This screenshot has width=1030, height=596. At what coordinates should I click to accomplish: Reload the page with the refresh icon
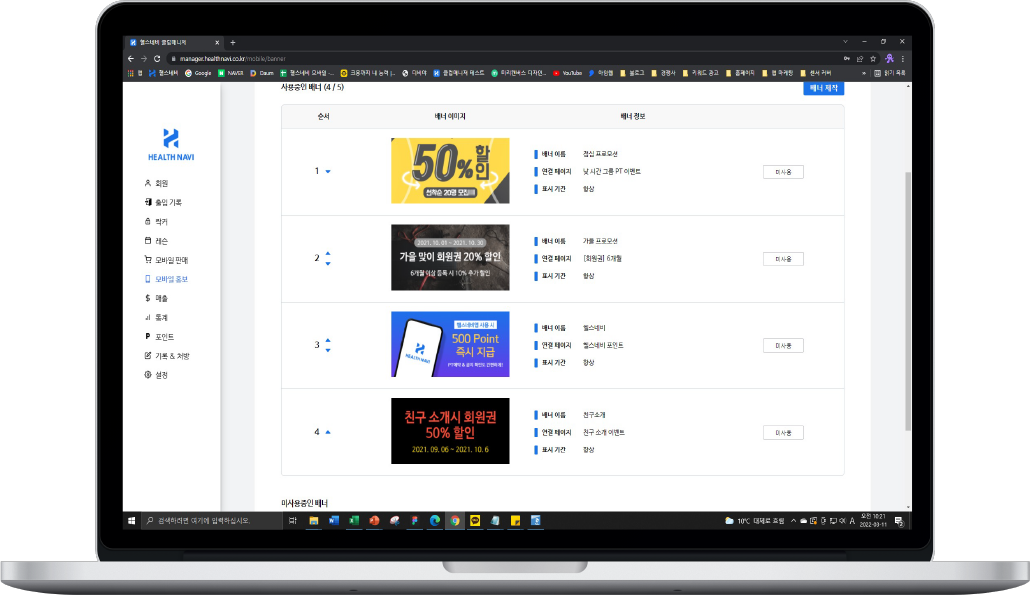coord(157,58)
